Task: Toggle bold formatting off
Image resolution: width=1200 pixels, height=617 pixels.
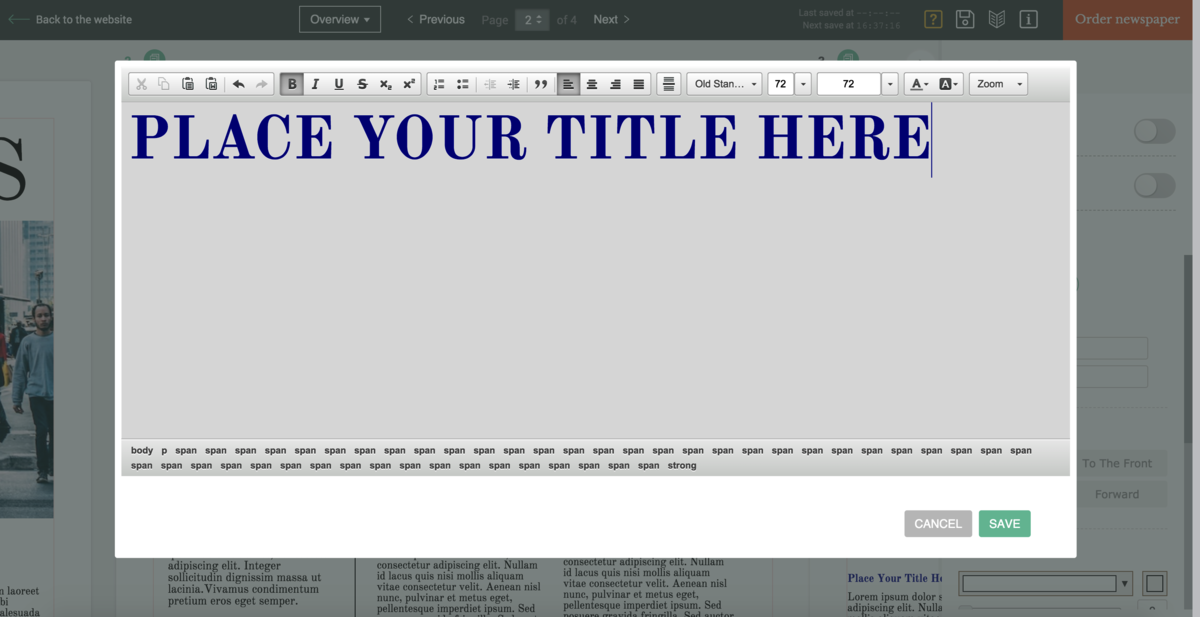Action: point(292,84)
